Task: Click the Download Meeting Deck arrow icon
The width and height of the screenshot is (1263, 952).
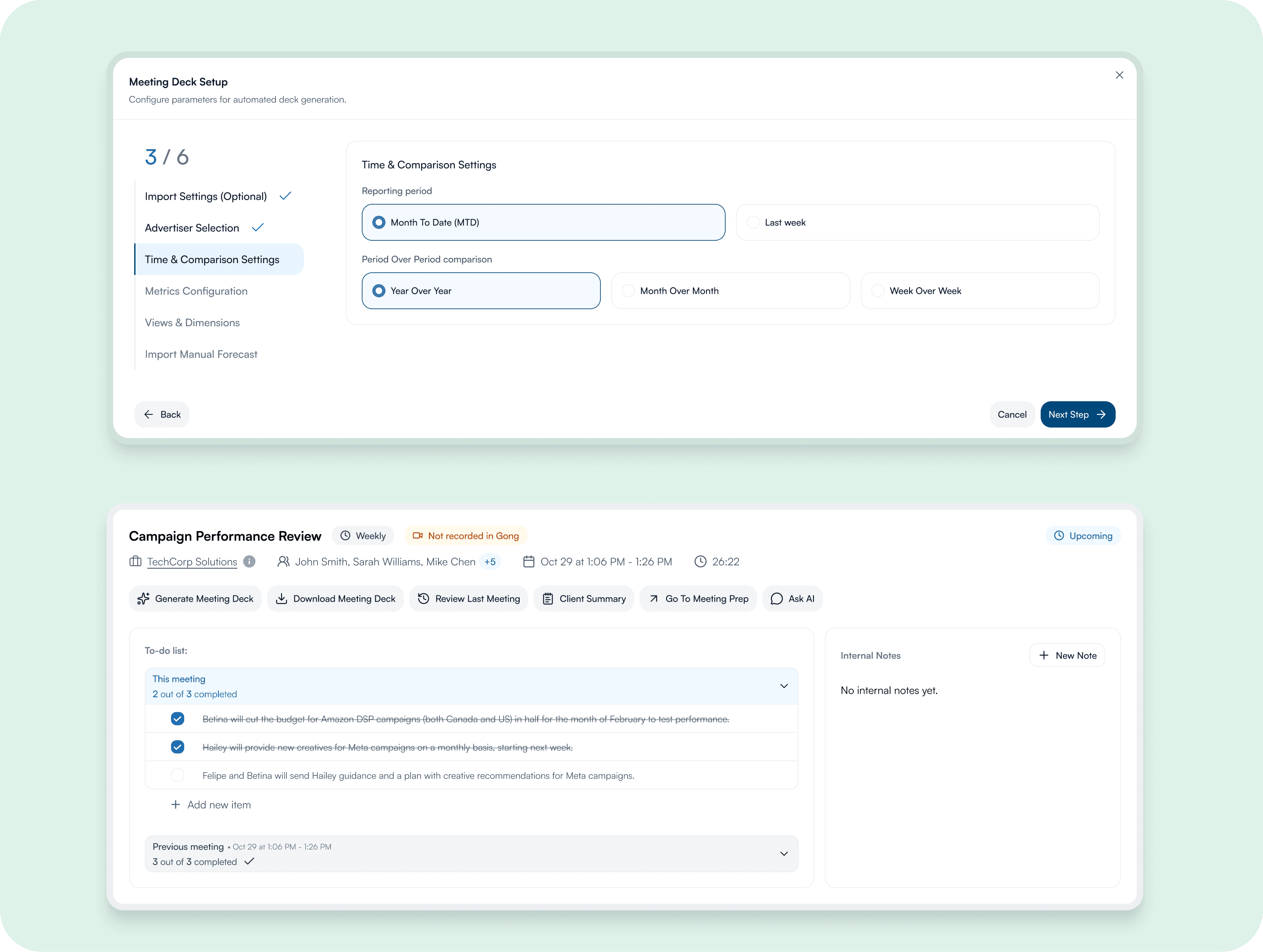Action: (x=282, y=599)
